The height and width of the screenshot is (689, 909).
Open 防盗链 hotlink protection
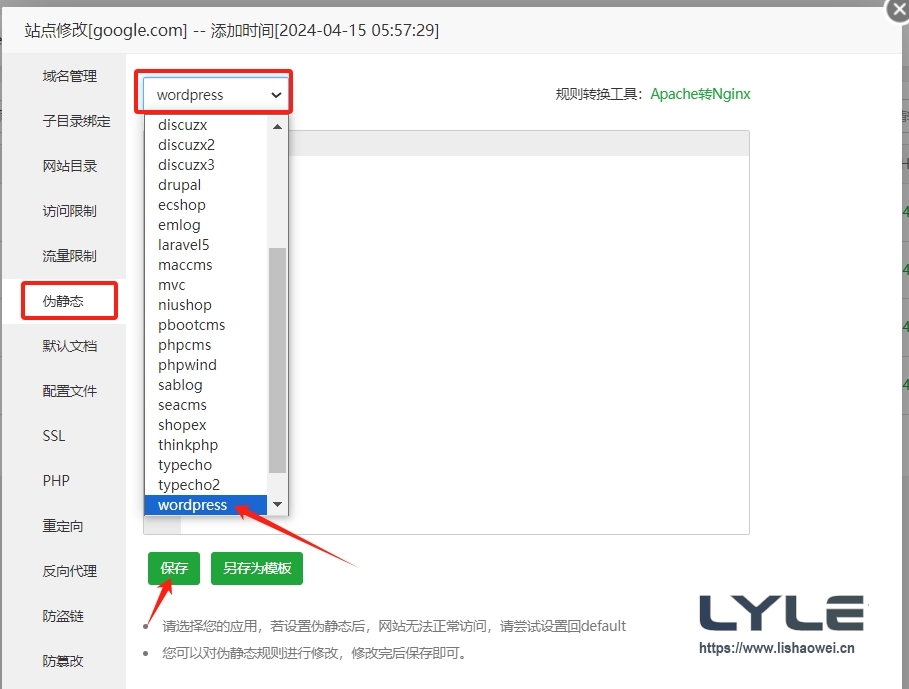63,615
